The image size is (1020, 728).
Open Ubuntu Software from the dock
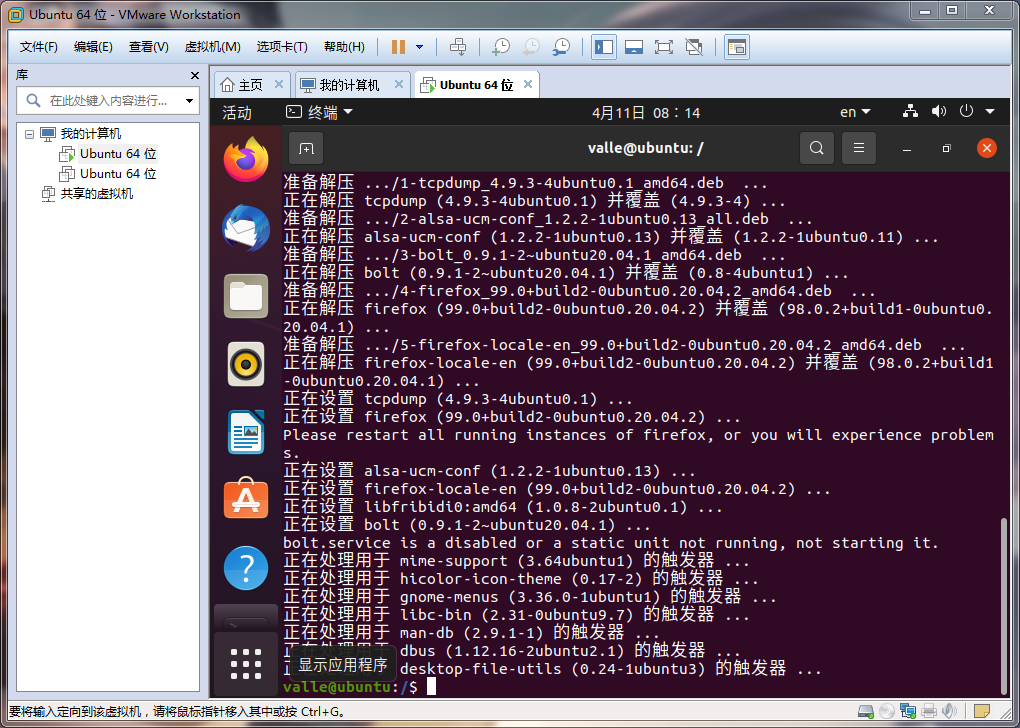[x=246, y=498]
